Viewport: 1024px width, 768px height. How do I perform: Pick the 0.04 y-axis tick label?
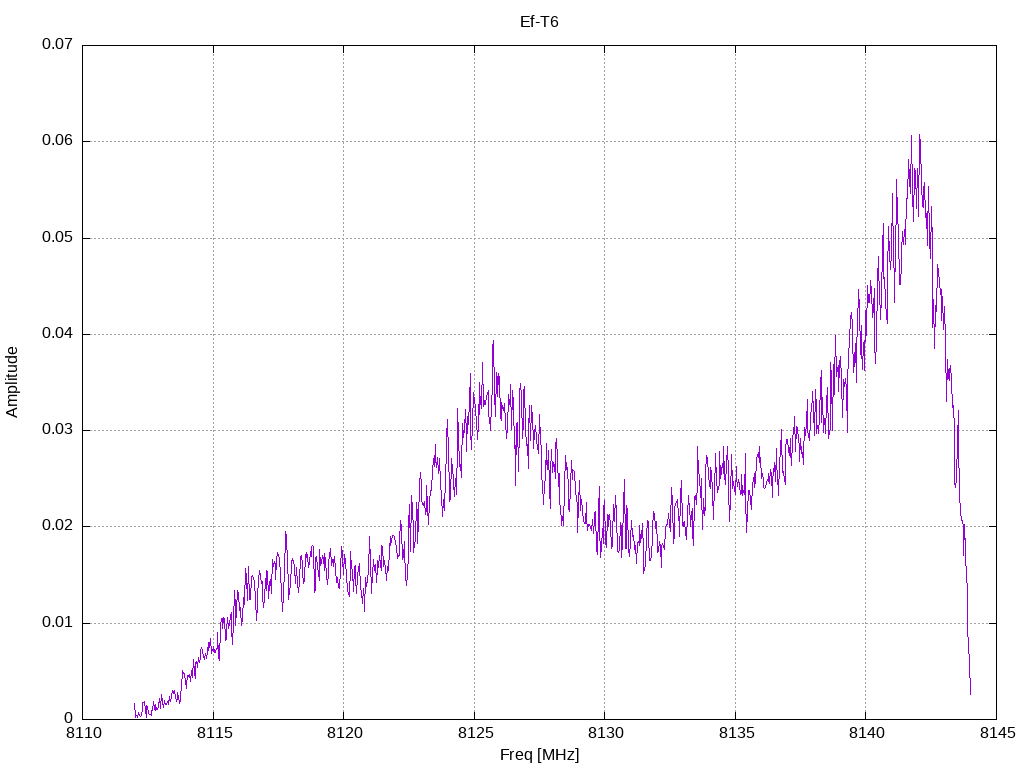coord(57,334)
